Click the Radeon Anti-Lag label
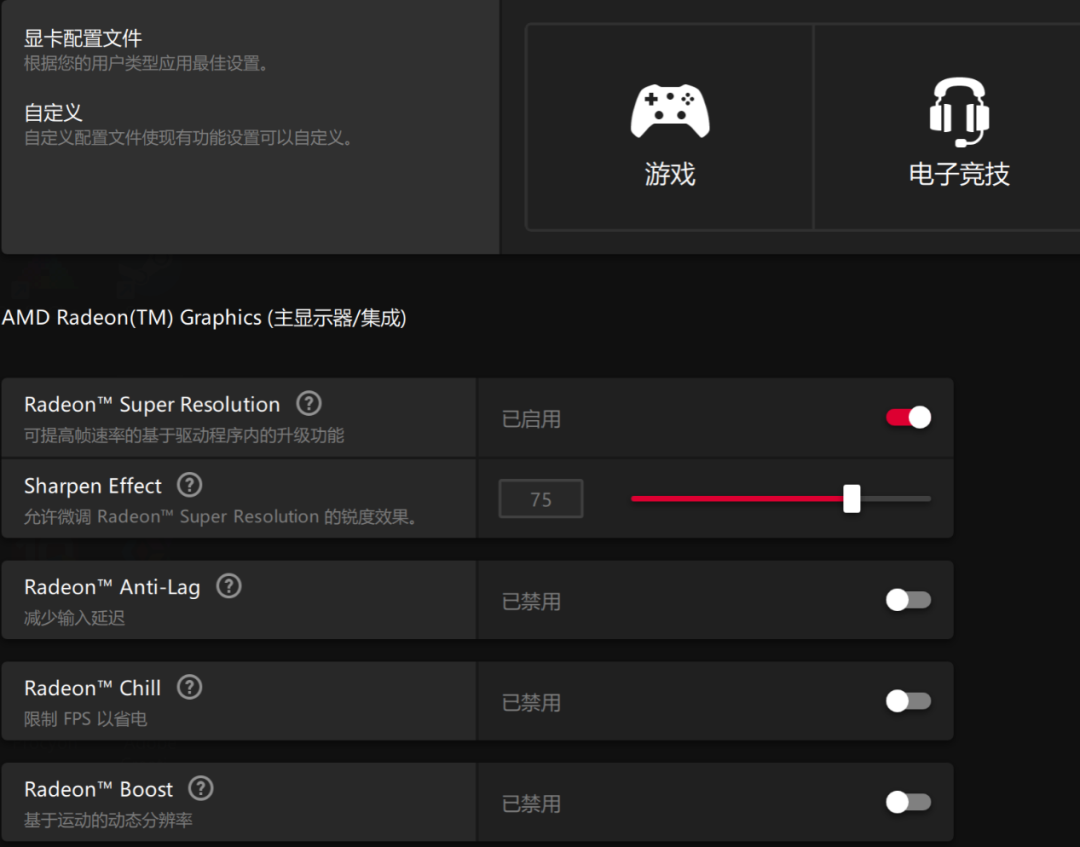Image resolution: width=1080 pixels, height=847 pixels. (112, 587)
